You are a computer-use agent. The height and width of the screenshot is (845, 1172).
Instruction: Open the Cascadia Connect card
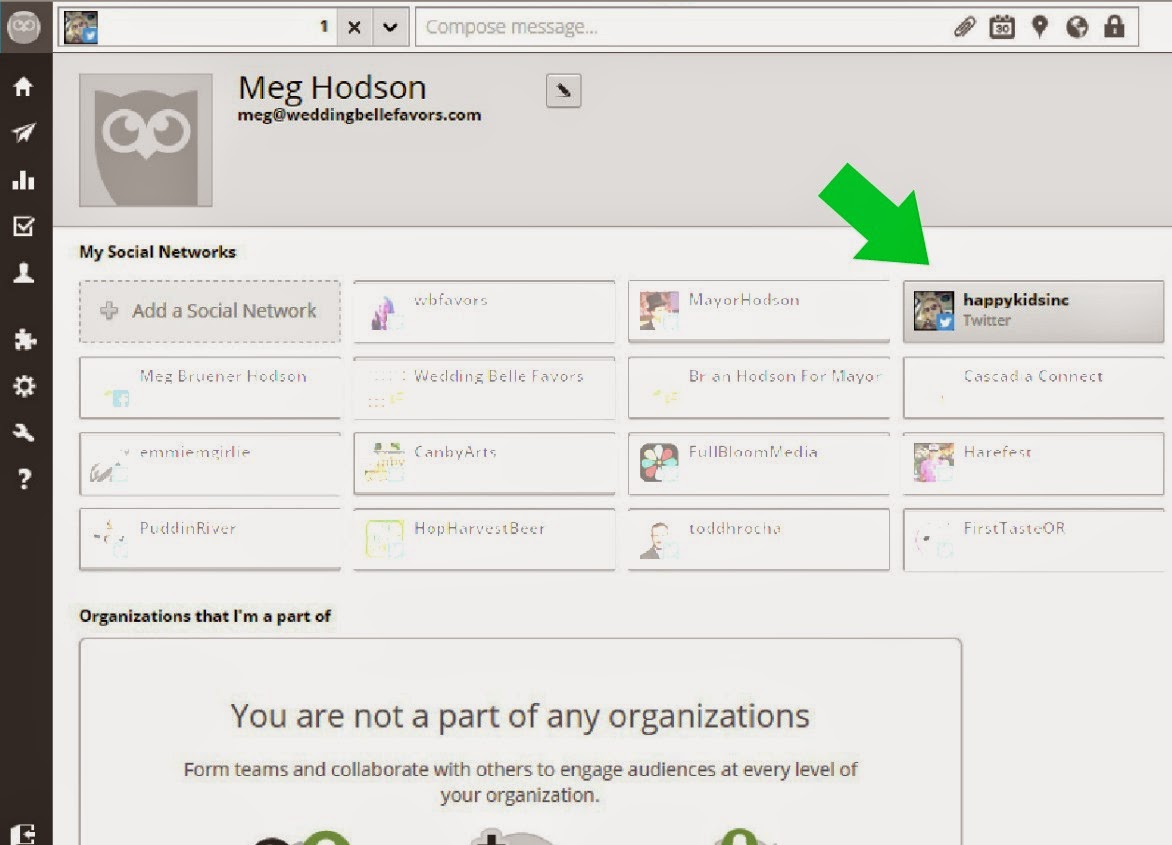(1033, 387)
